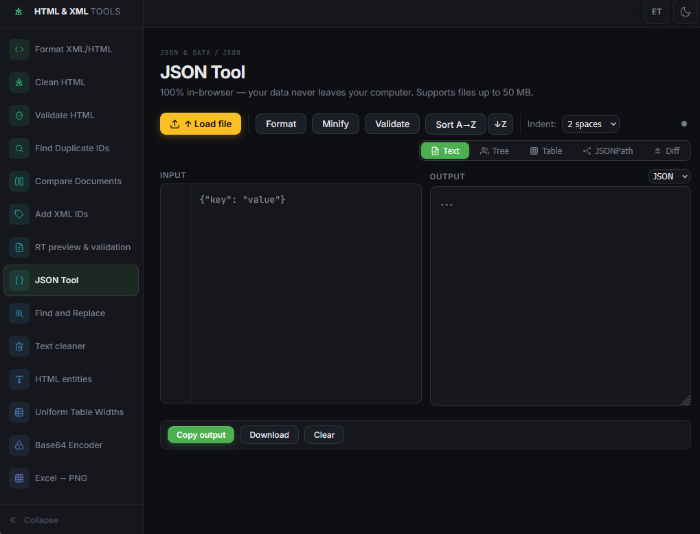The image size is (700, 534).
Task: Open Excel — PNG tool
Action: (71, 478)
